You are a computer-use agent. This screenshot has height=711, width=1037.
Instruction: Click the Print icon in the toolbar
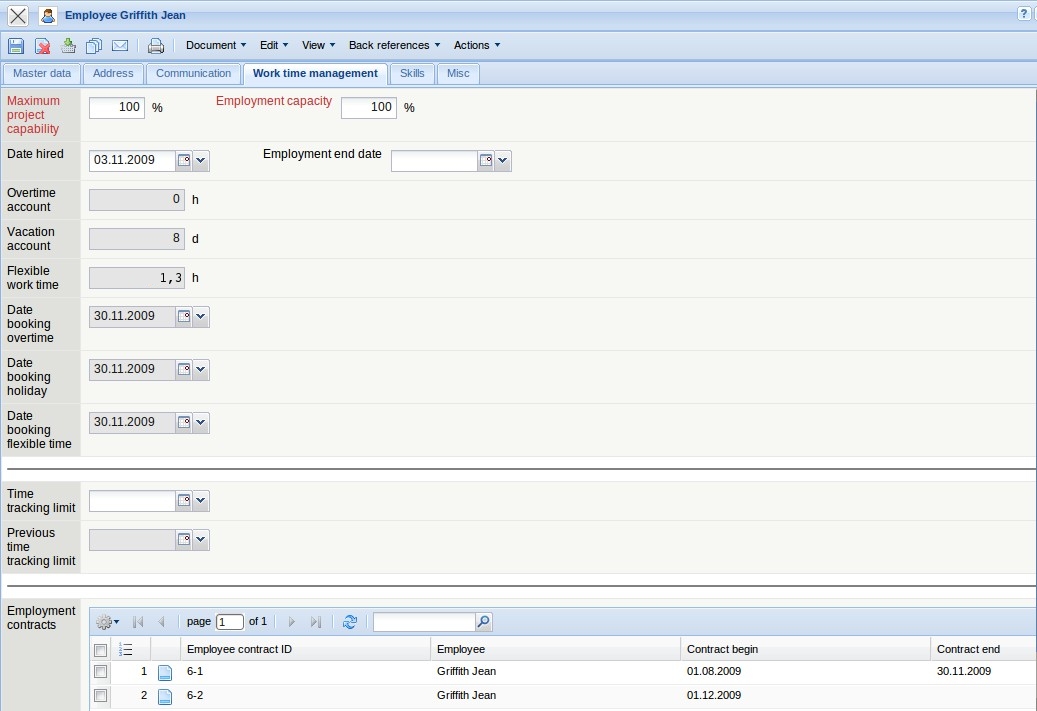(x=155, y=46)
